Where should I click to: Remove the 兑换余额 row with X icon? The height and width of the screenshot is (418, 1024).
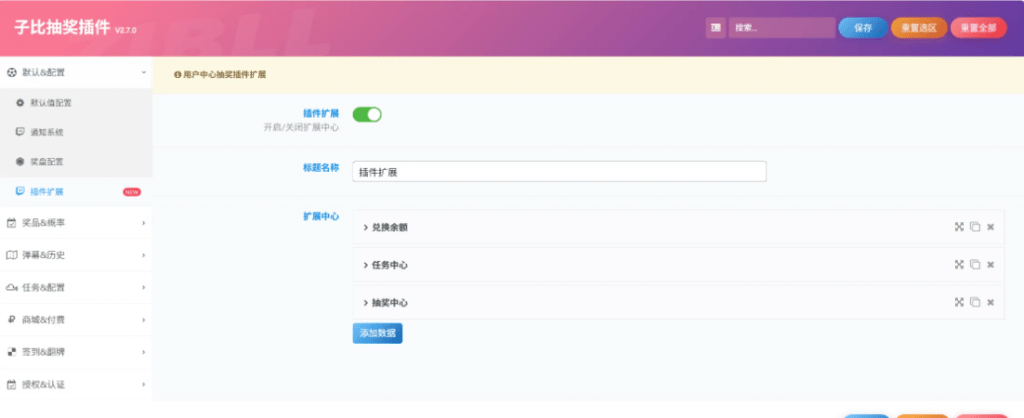[990, 227]
